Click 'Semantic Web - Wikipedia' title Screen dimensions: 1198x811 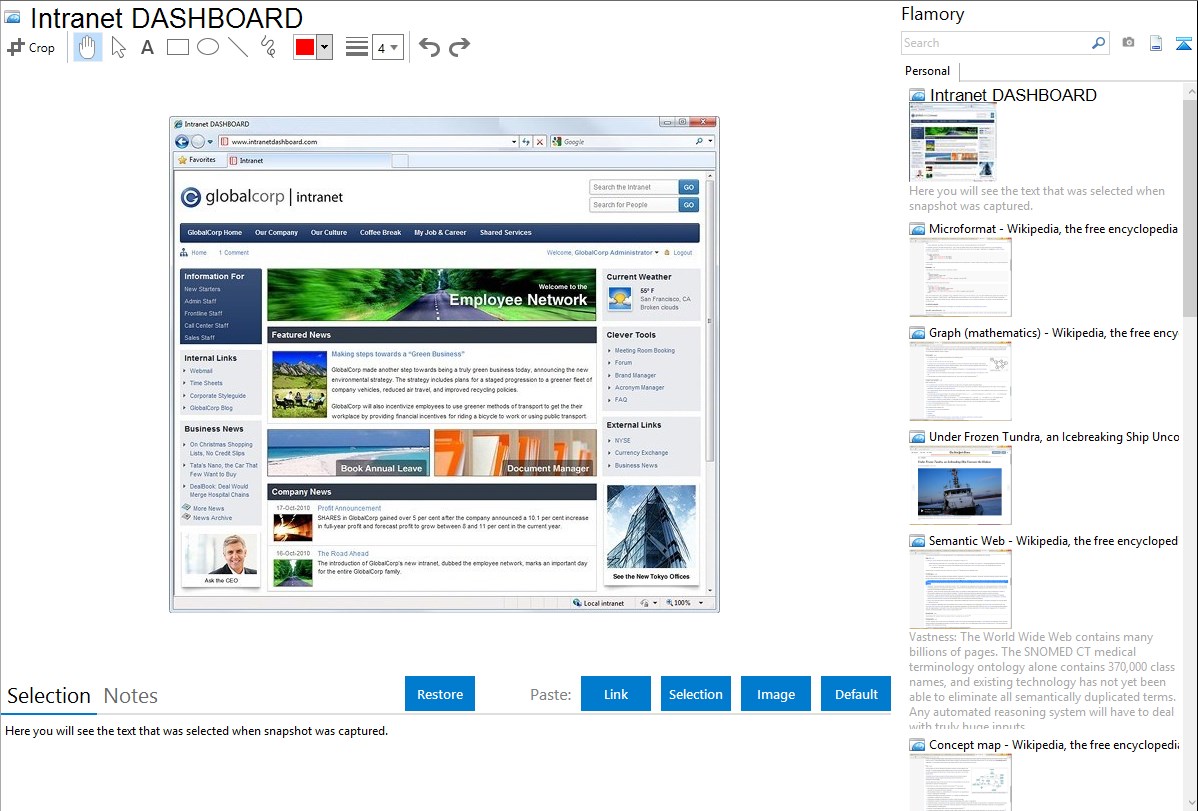tap(1054, 540)
